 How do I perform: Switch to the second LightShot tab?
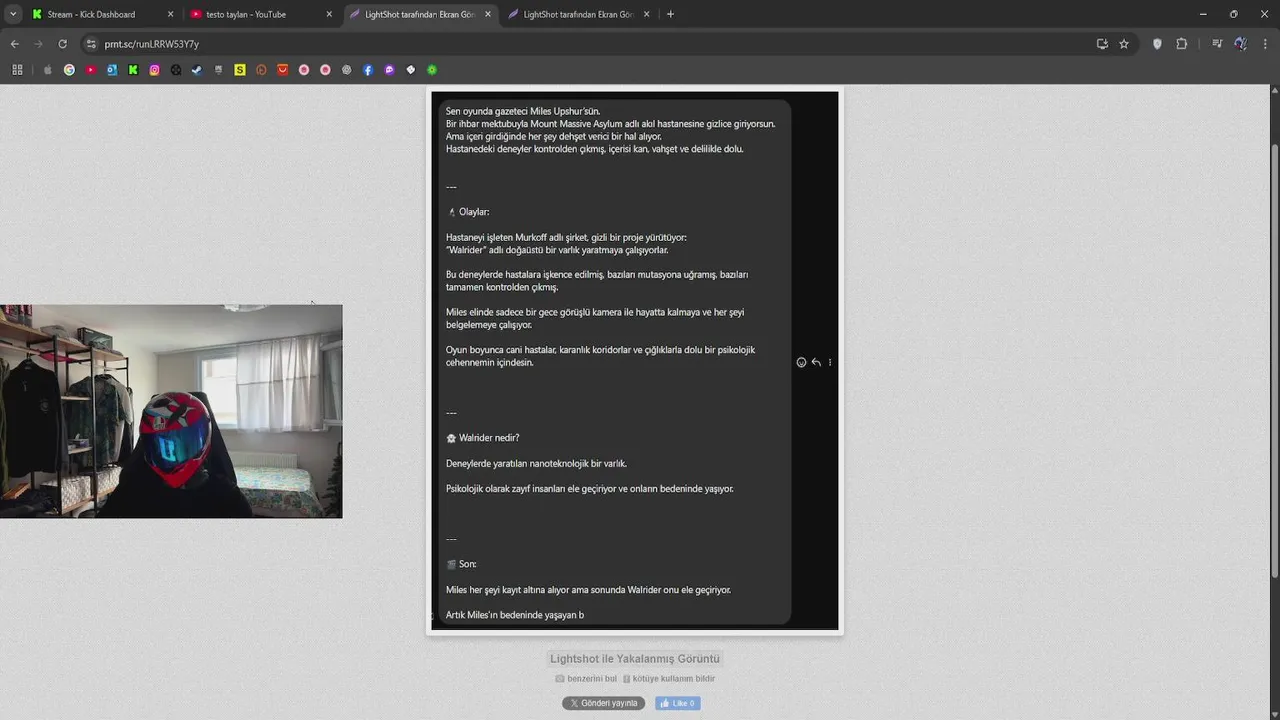coord(578,14)
